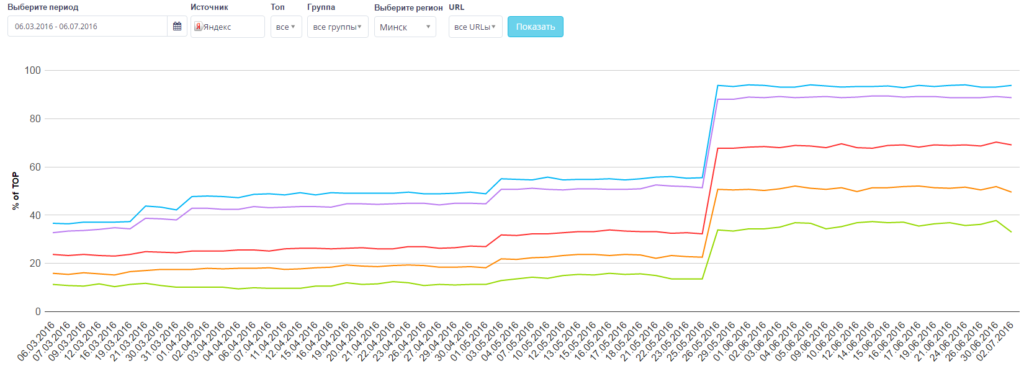Click the 'URL' label
Screen dimensions: 1024x374
tap(456, 7)
